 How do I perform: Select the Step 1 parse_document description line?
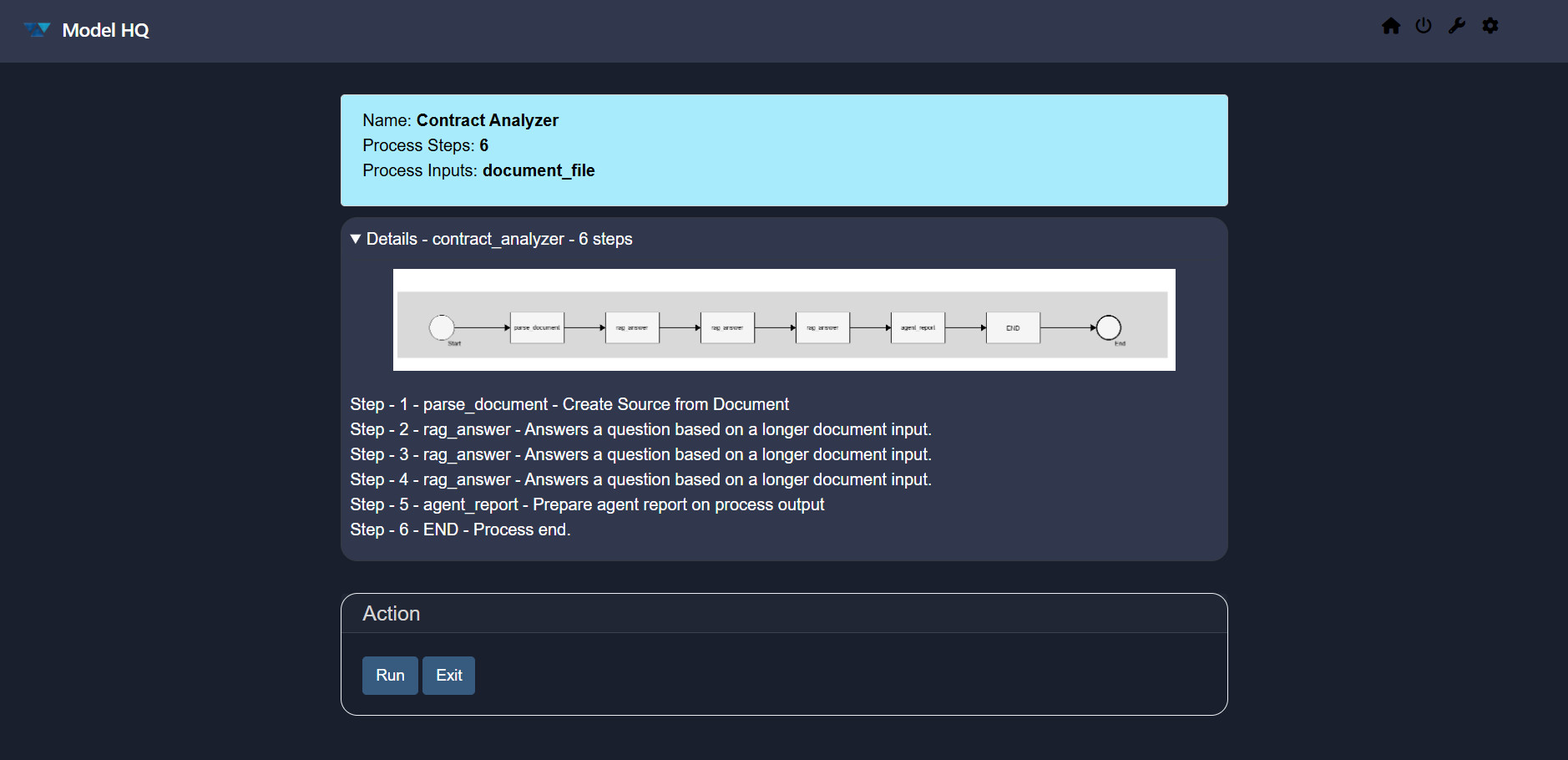[x=569, y=404]
